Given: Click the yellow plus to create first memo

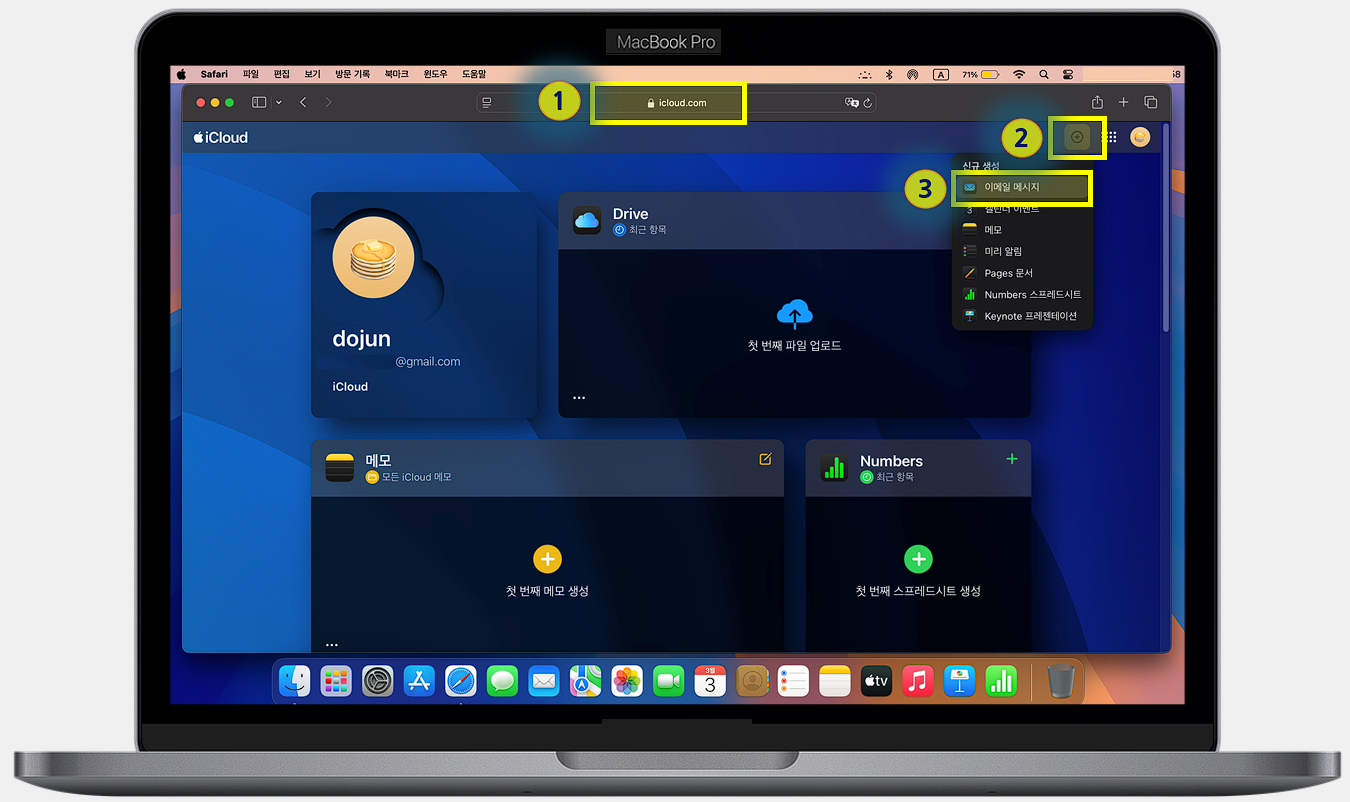Looking at the screenshot, I should coord(547,559).
